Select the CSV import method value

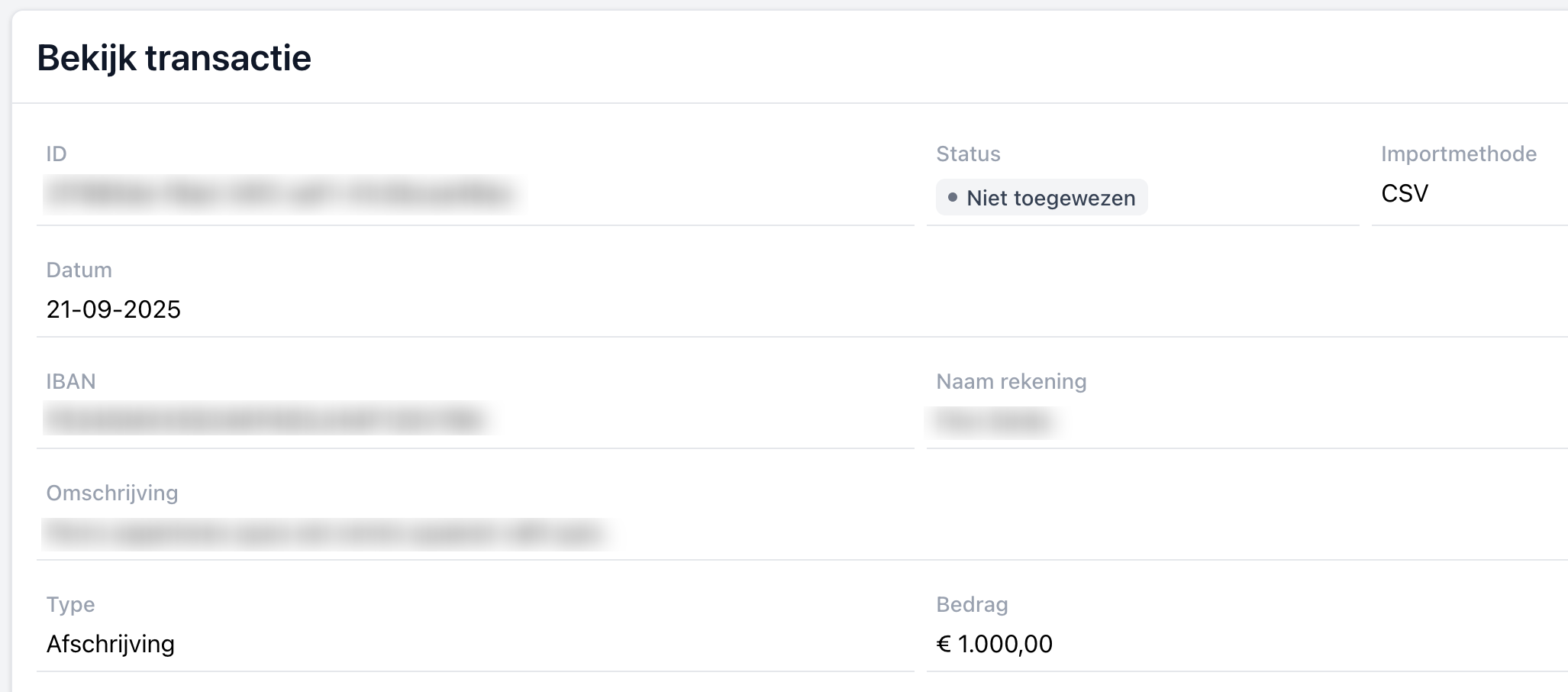click(1405, 194)
